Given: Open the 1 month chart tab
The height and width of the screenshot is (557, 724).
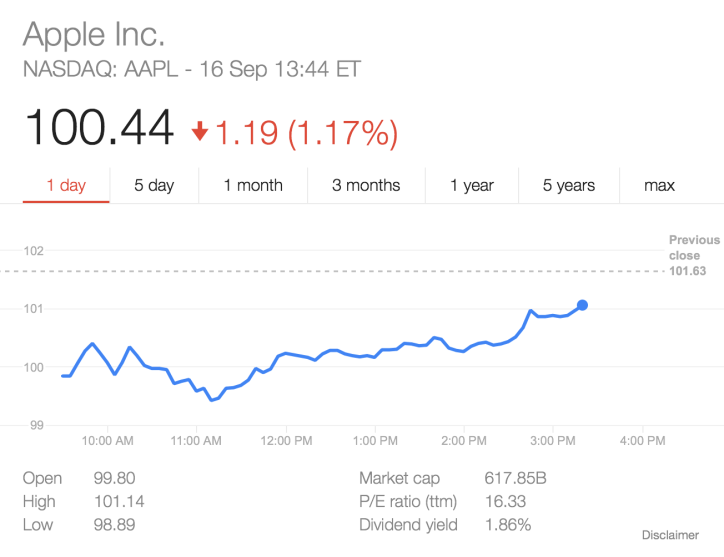Looking at the screenshot, I should pyautogui.click(x=253, y=185).
